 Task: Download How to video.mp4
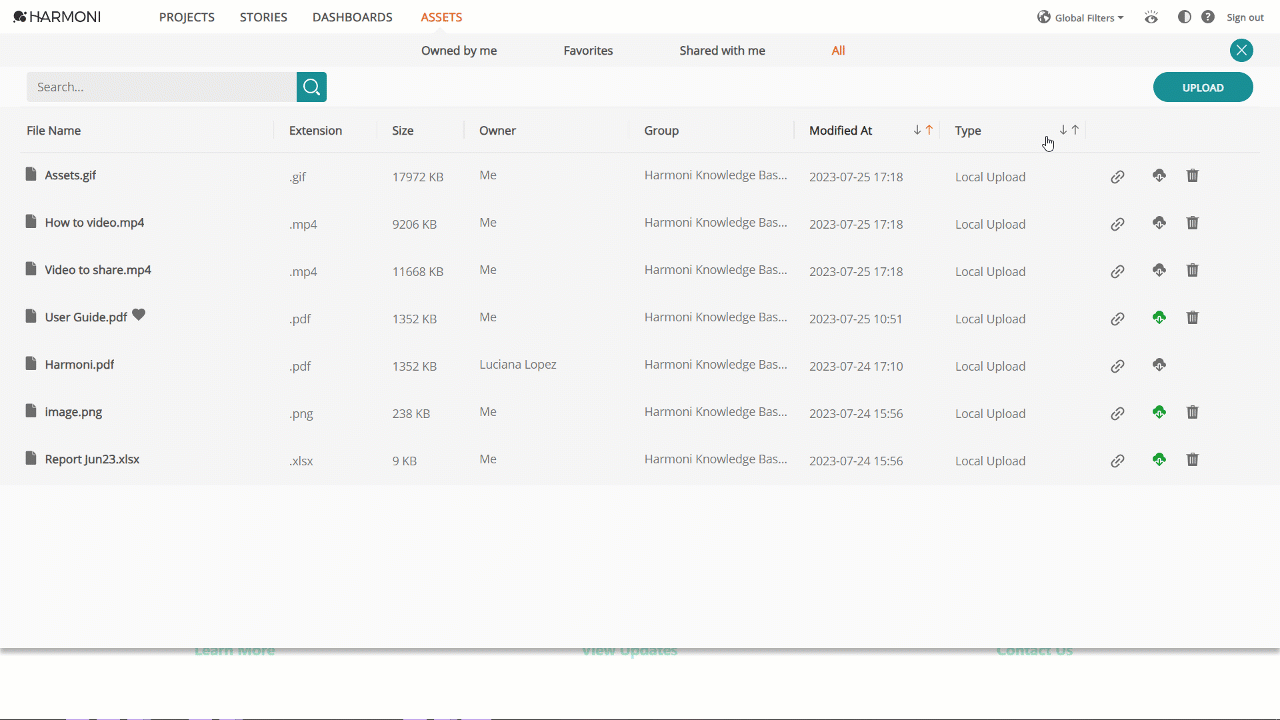tap(1159, 223)
